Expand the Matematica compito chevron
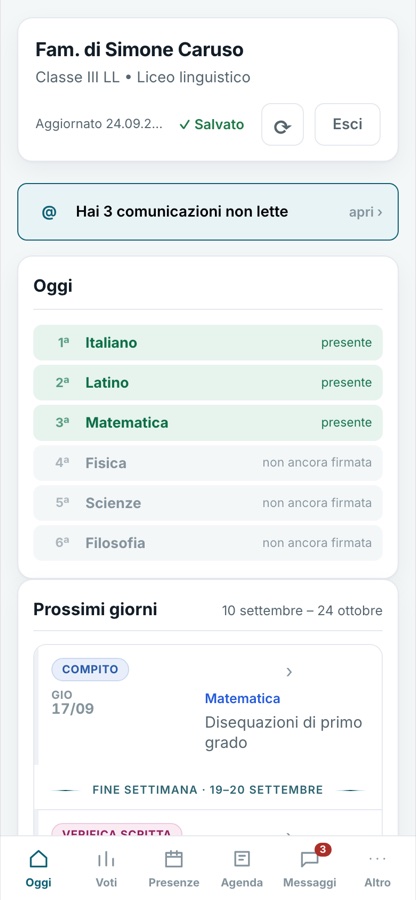416x900 pixels. click(289, 672)
